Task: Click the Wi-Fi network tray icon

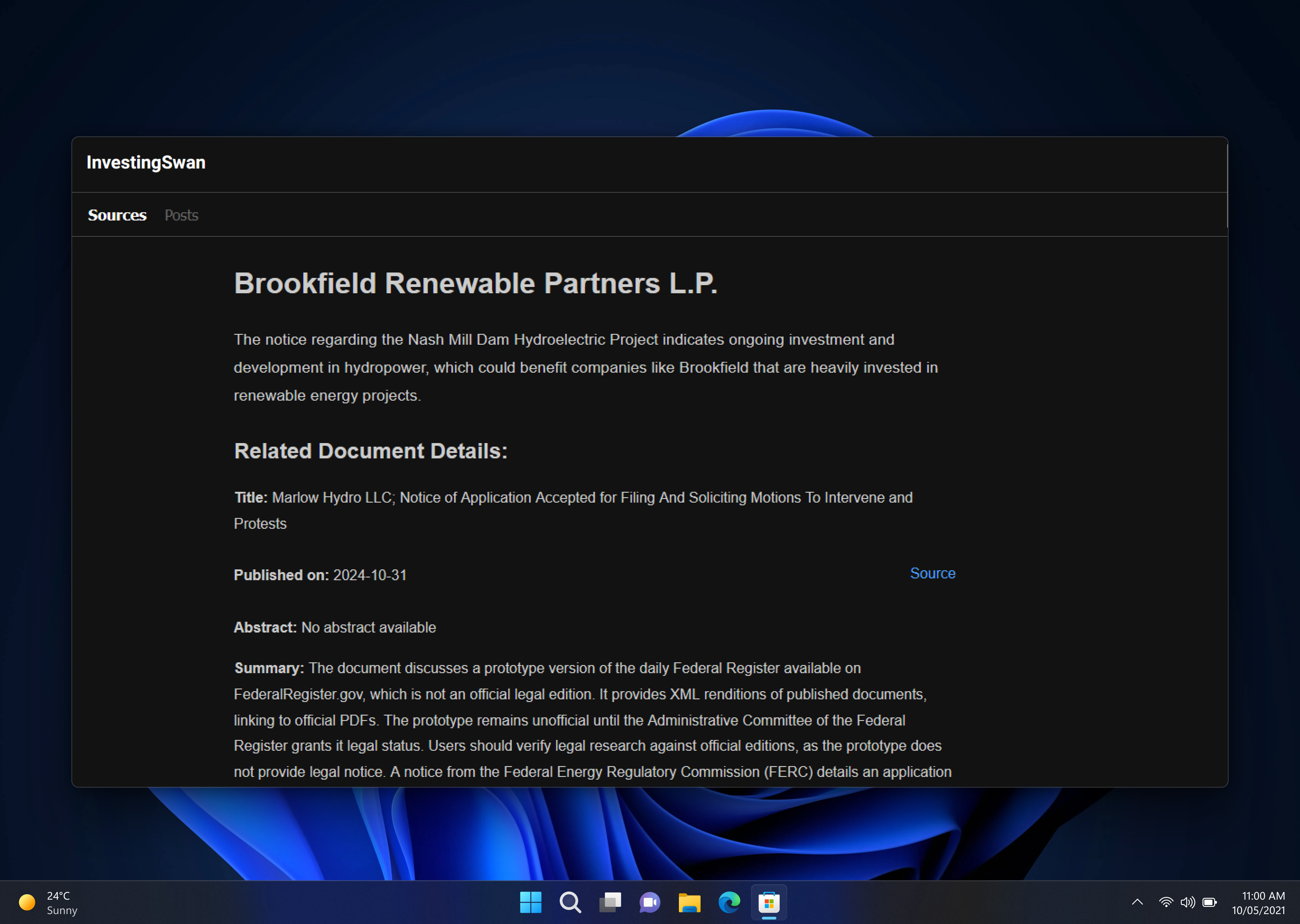Action: 1166,902
